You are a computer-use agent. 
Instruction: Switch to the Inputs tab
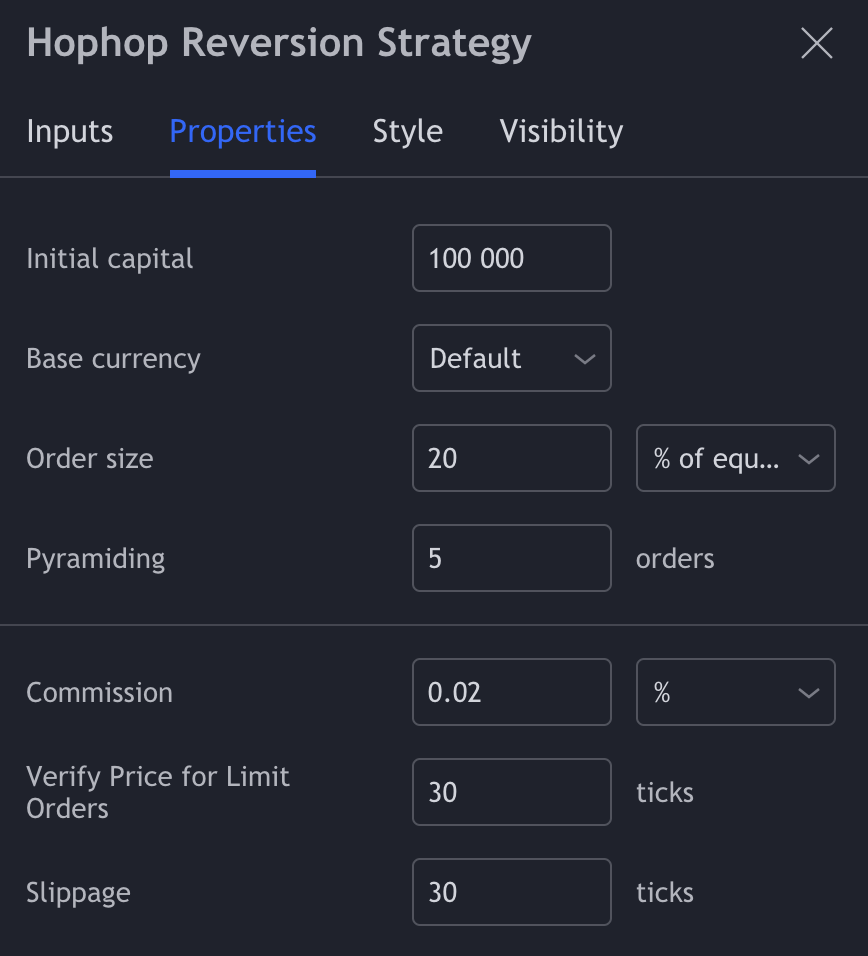[x=69, y=131]
